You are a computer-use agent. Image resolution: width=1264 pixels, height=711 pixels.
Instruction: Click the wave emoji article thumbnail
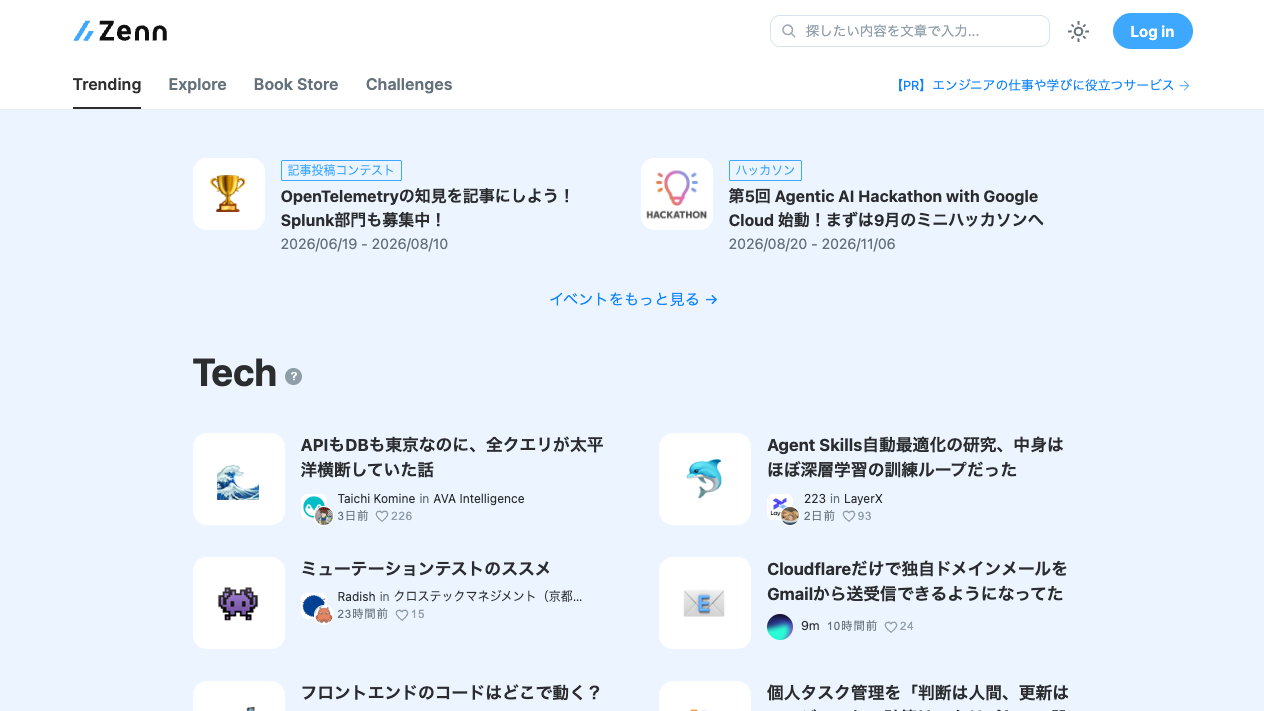239,479
